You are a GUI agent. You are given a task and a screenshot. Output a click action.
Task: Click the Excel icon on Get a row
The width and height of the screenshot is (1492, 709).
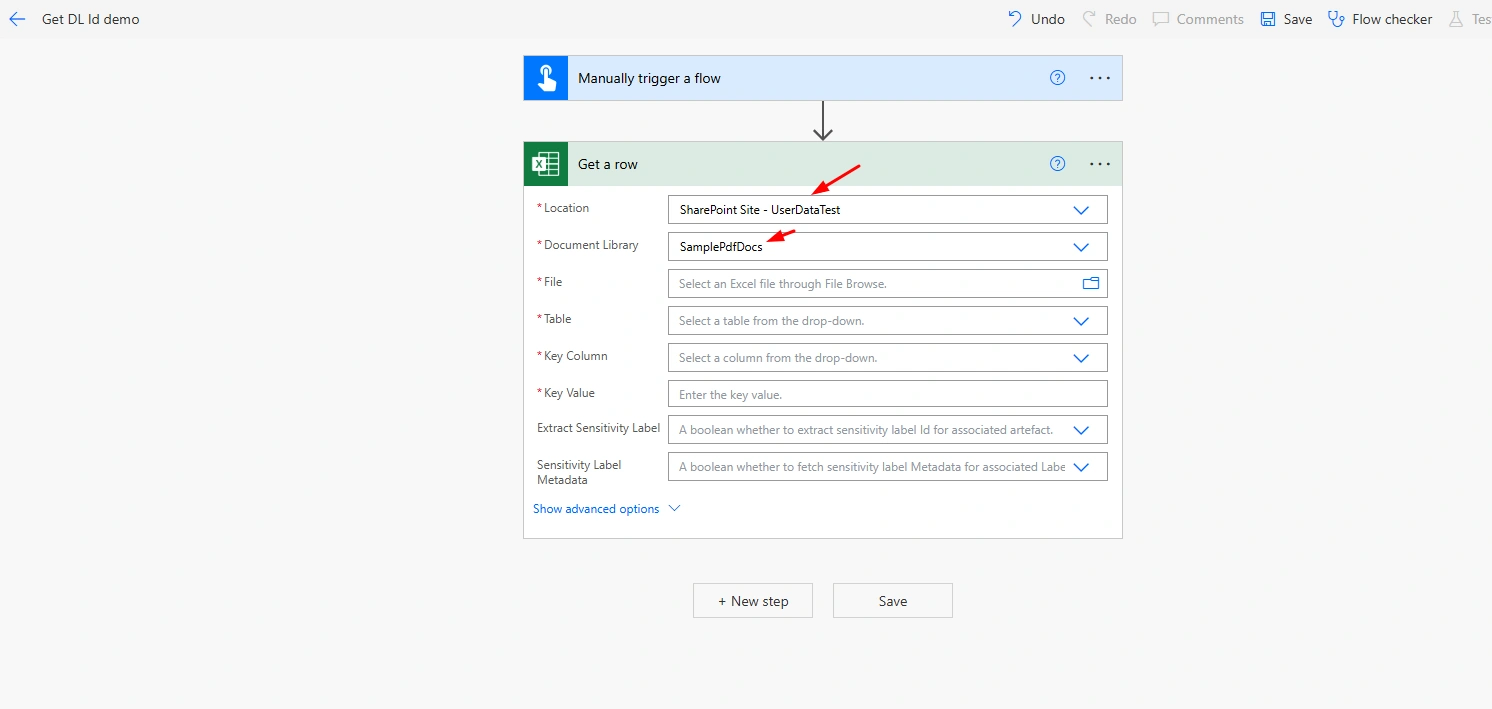(546, 164)
